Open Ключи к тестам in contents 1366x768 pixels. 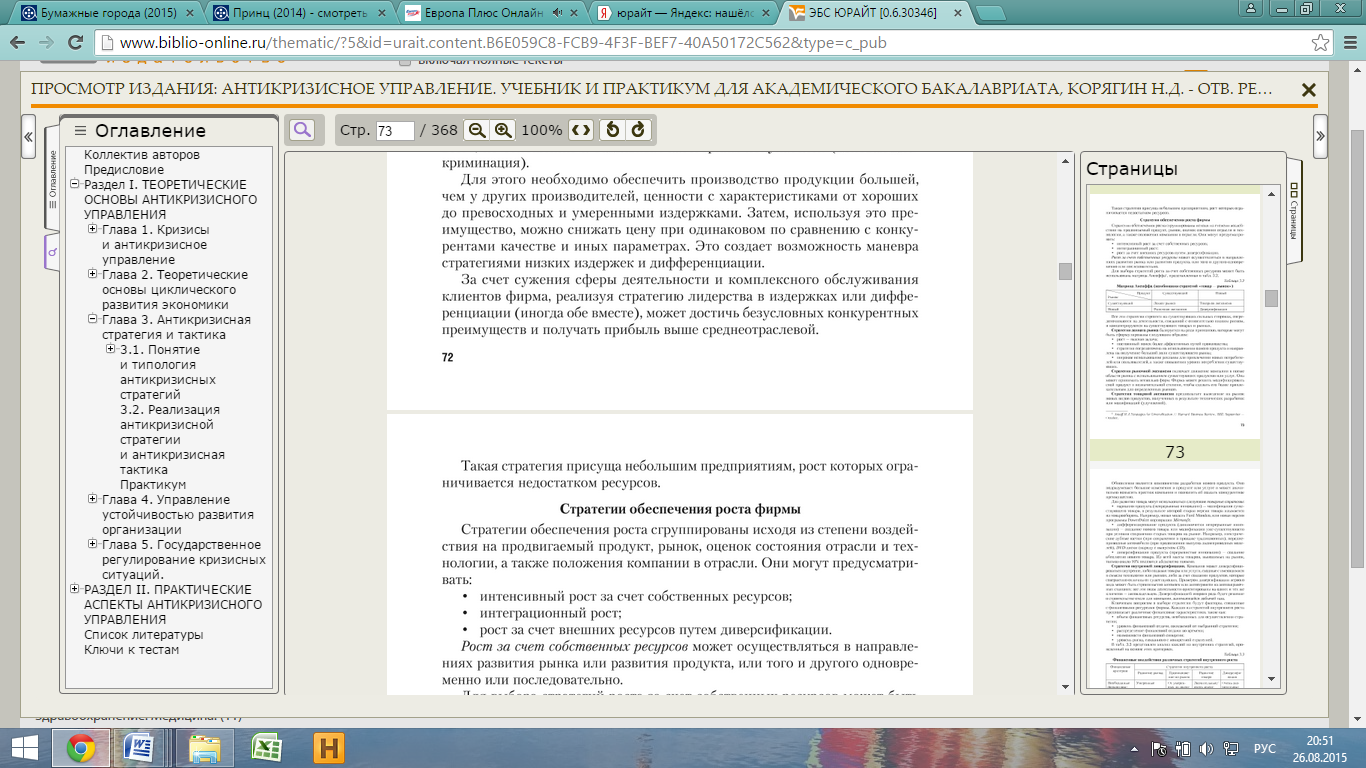click(132, 650)
